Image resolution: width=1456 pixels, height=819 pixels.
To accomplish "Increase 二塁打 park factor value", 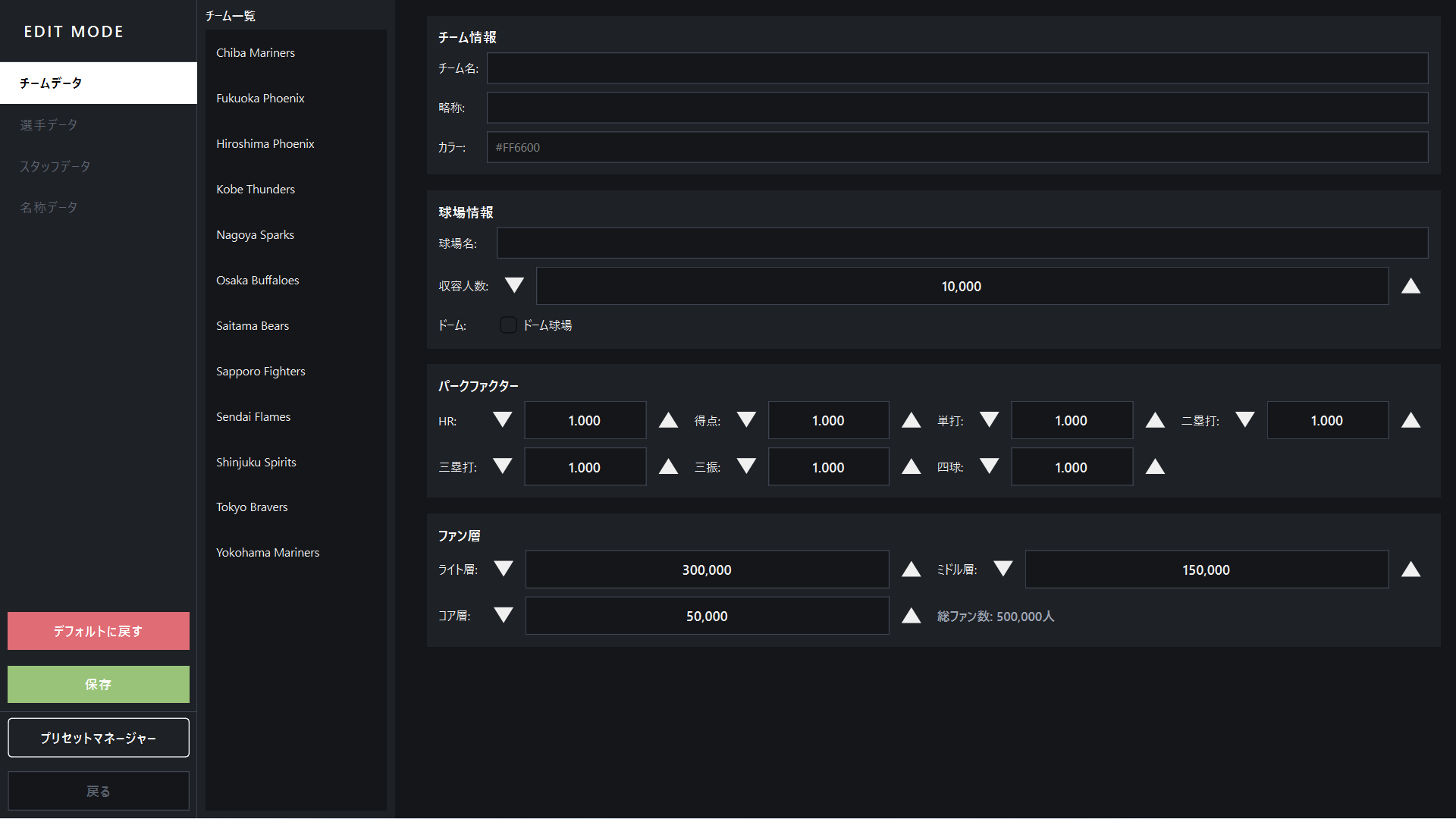I will point(1410,420).
